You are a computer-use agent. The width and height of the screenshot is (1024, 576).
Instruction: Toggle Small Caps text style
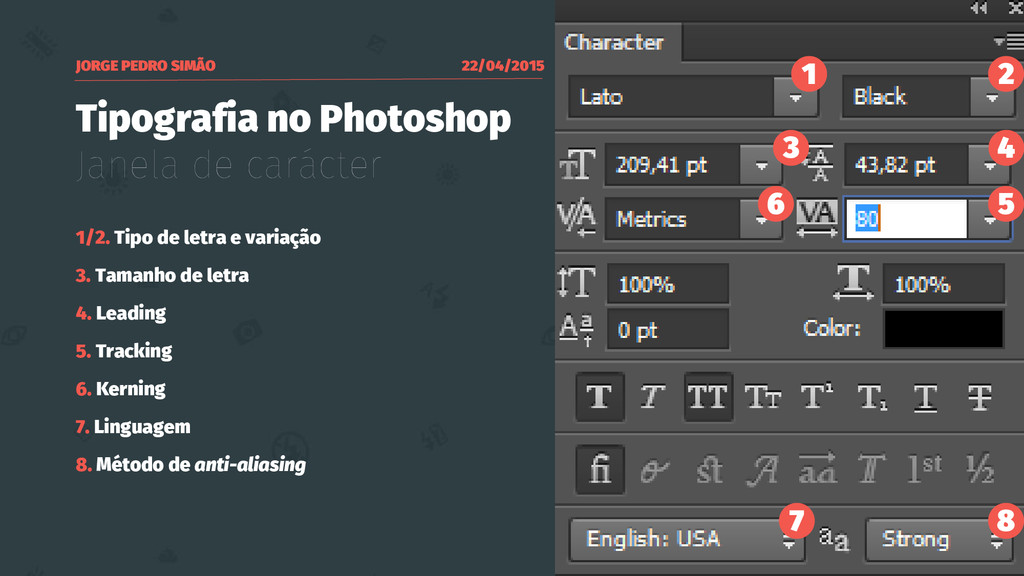tap(763, 397)
